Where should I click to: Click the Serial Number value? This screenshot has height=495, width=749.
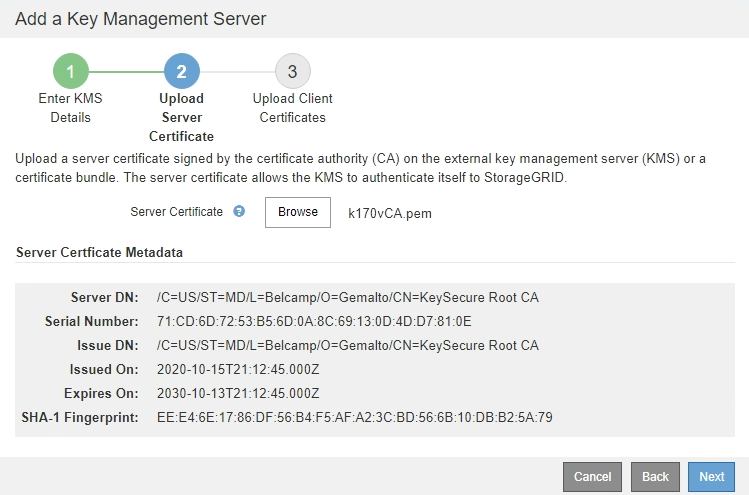point(314,322)
